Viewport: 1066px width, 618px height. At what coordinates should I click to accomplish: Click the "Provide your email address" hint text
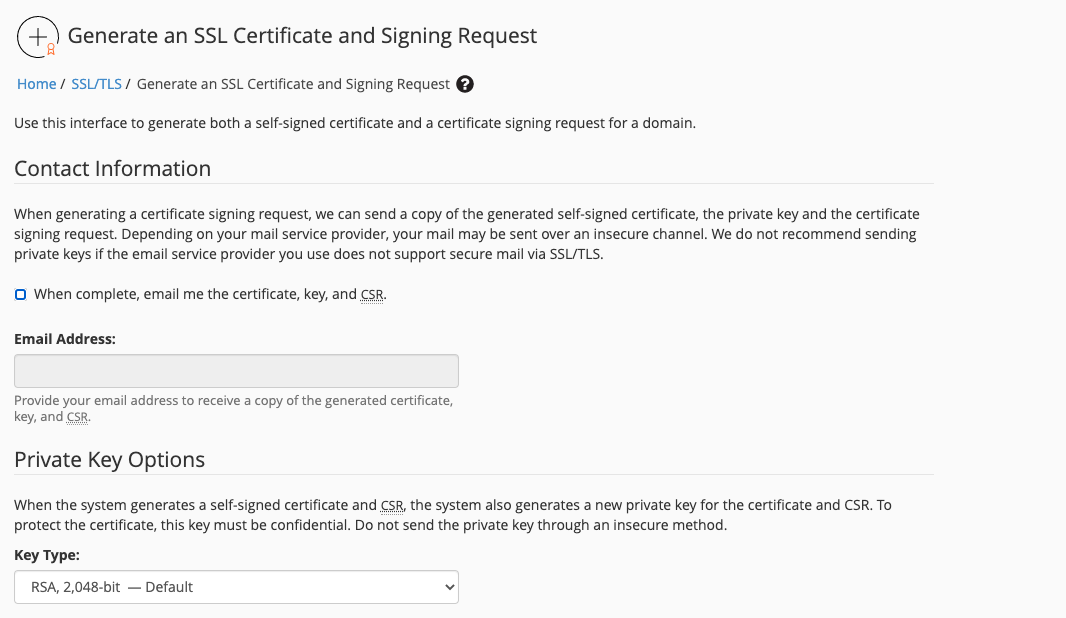(x=234, y=409)
